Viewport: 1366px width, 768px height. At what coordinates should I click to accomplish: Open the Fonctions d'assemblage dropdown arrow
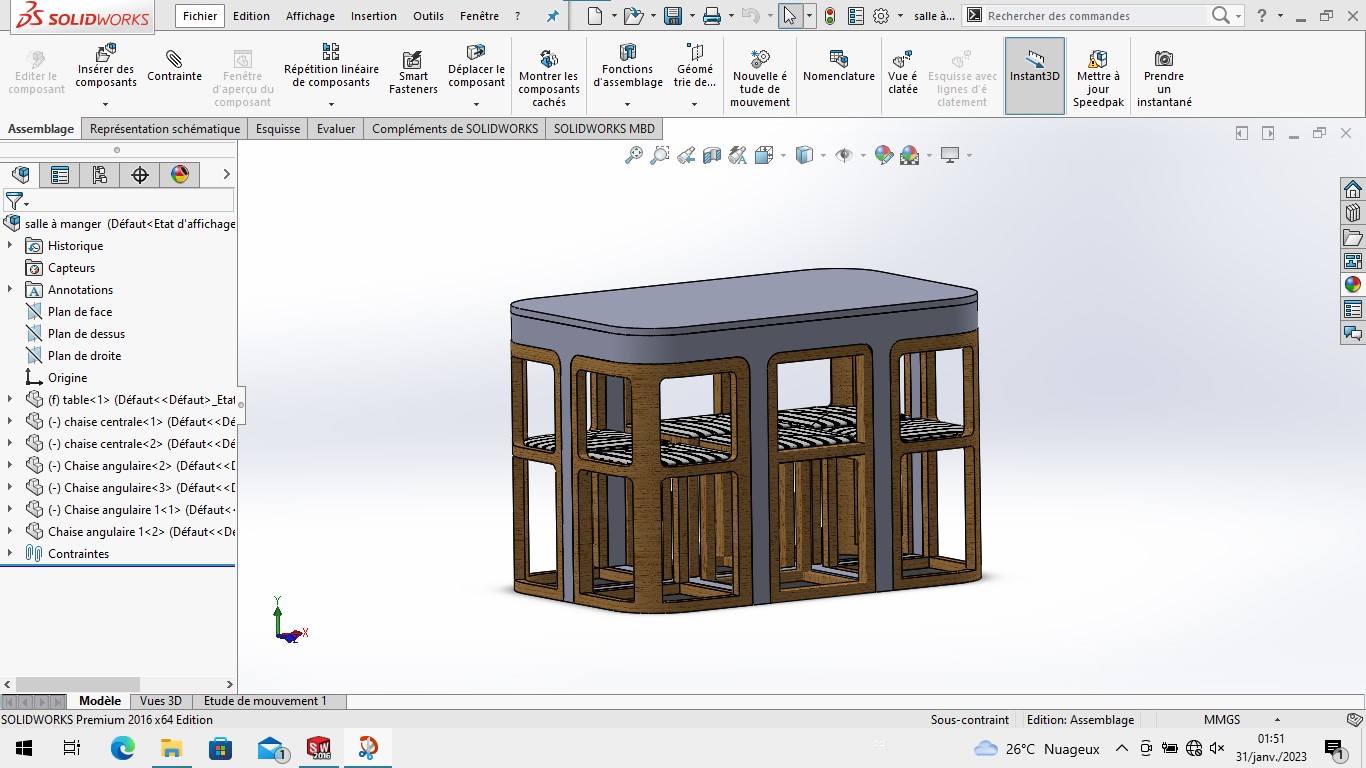pos(628,104)
